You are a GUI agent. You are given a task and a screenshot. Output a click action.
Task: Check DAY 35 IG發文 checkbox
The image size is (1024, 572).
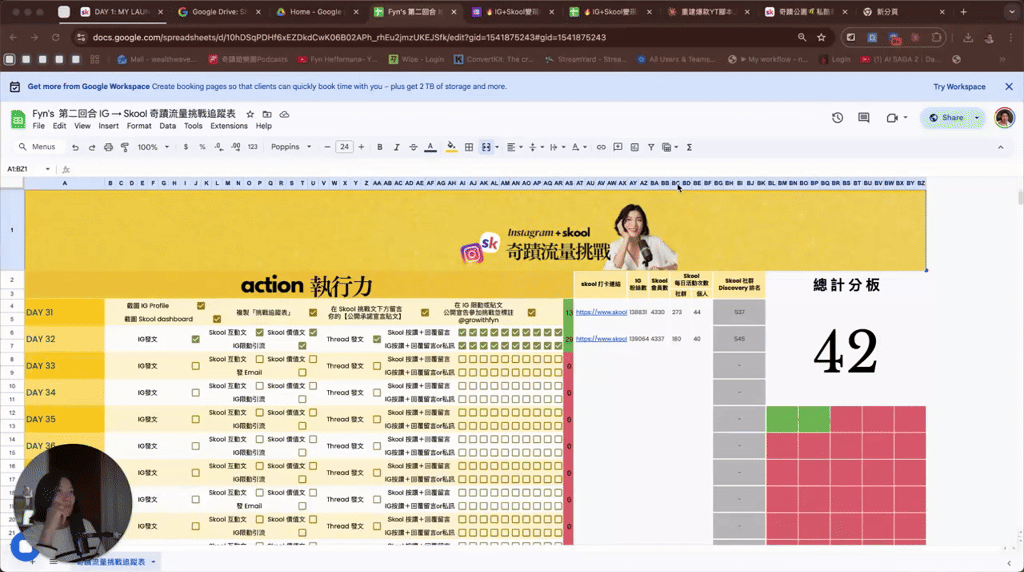click(x=195, y=419)
